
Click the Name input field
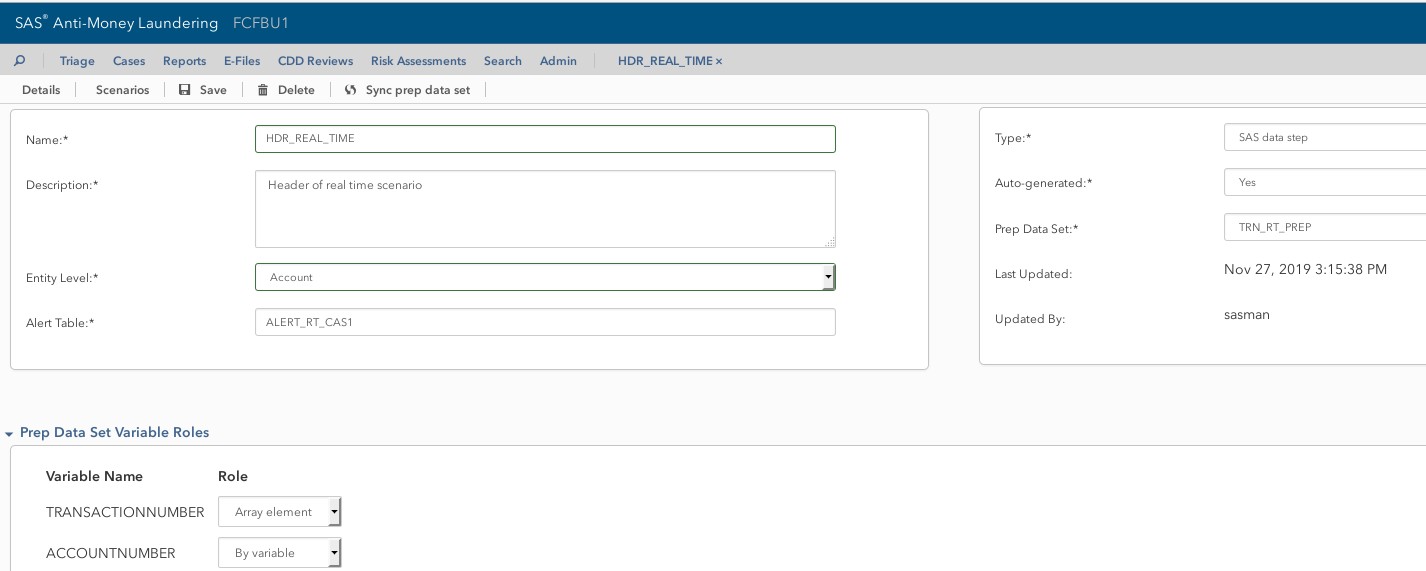[x=545, y=139]
